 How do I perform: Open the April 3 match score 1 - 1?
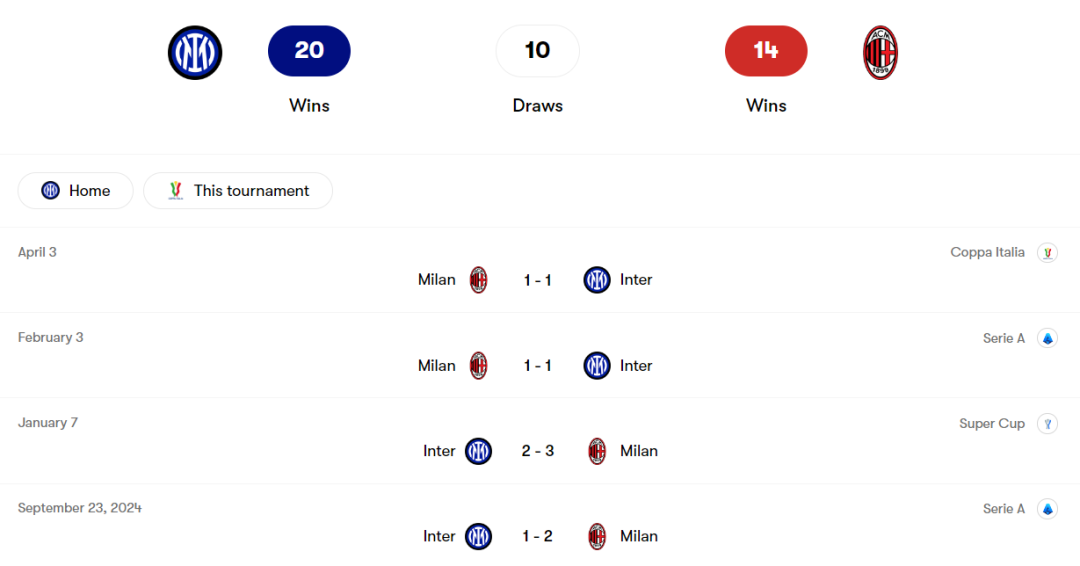coord(538,280)
